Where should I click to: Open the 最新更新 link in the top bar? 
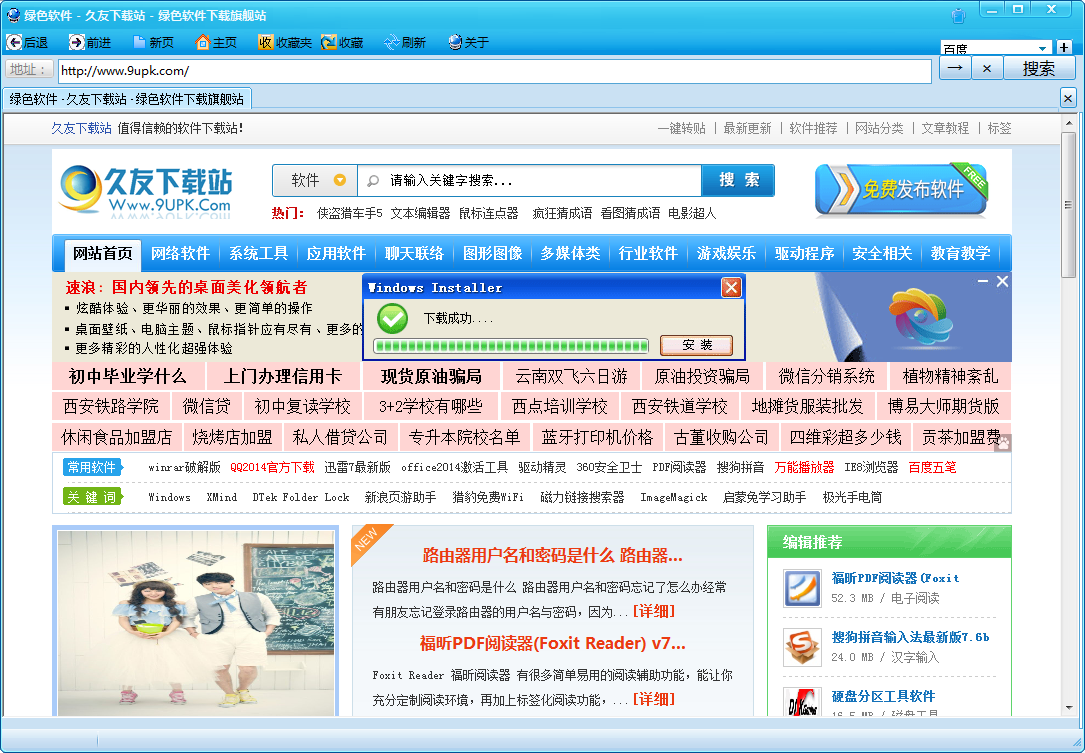pos(747,128)
